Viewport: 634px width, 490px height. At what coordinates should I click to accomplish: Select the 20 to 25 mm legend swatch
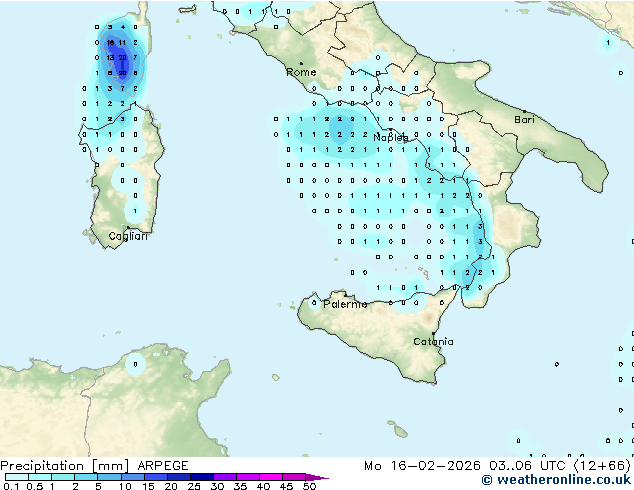point(178,477)
